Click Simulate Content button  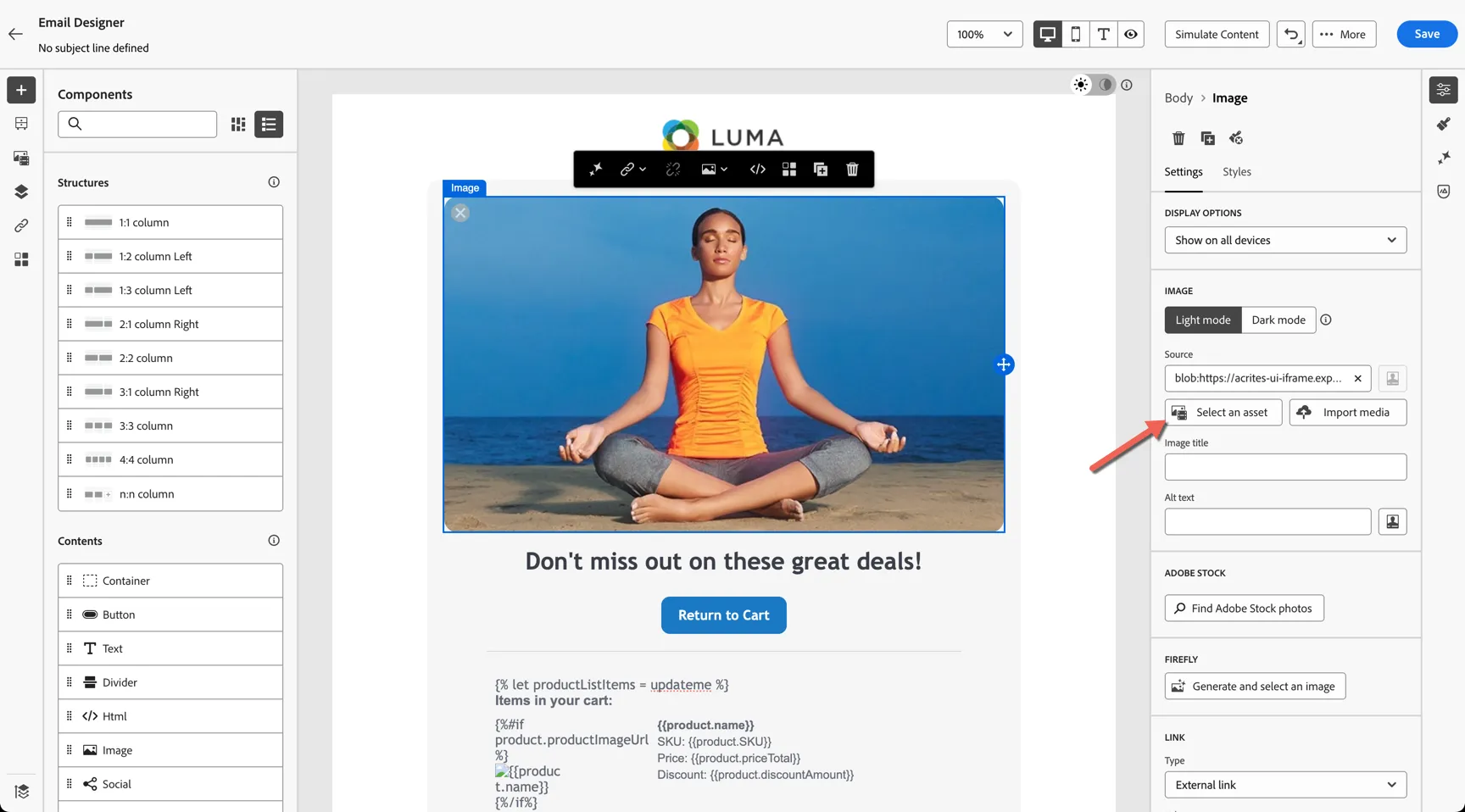pyautogui.click(x=1217, y=34)
